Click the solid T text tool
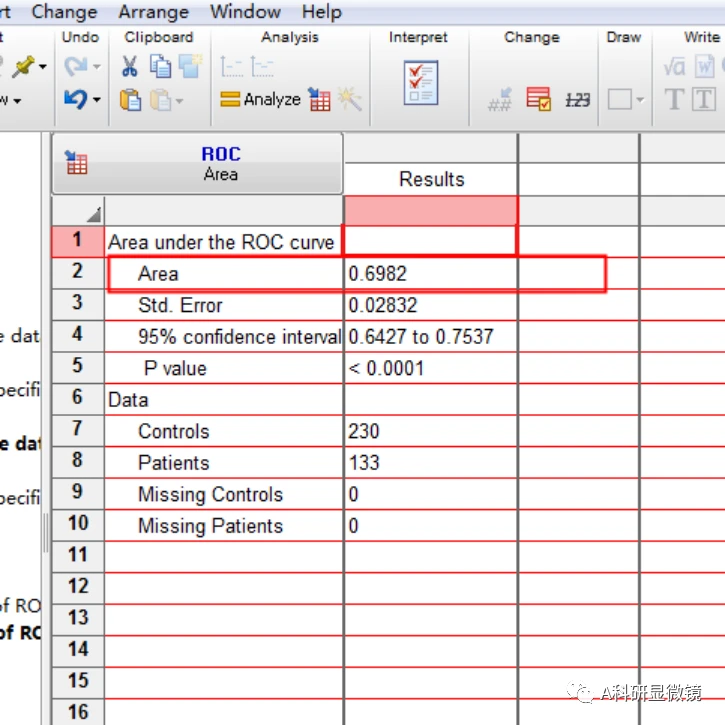The height and width of the screenshot is (725, 725). [674, 99]
